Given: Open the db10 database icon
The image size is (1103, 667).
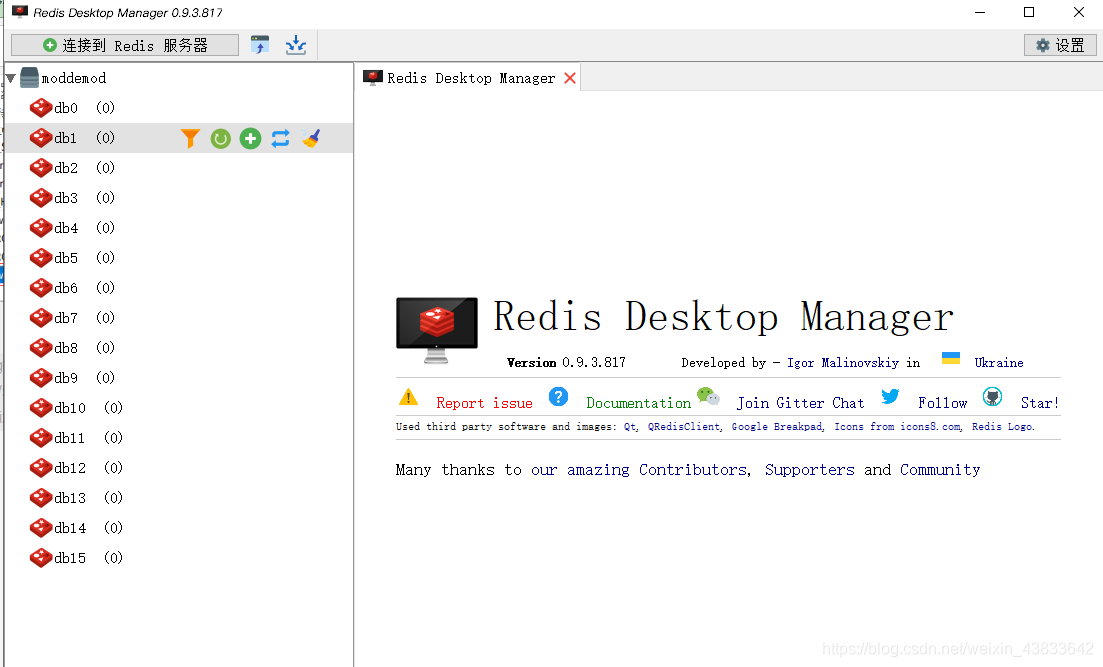Looking at the screenshot, I should pyautogui.click(x=41, y=408).
